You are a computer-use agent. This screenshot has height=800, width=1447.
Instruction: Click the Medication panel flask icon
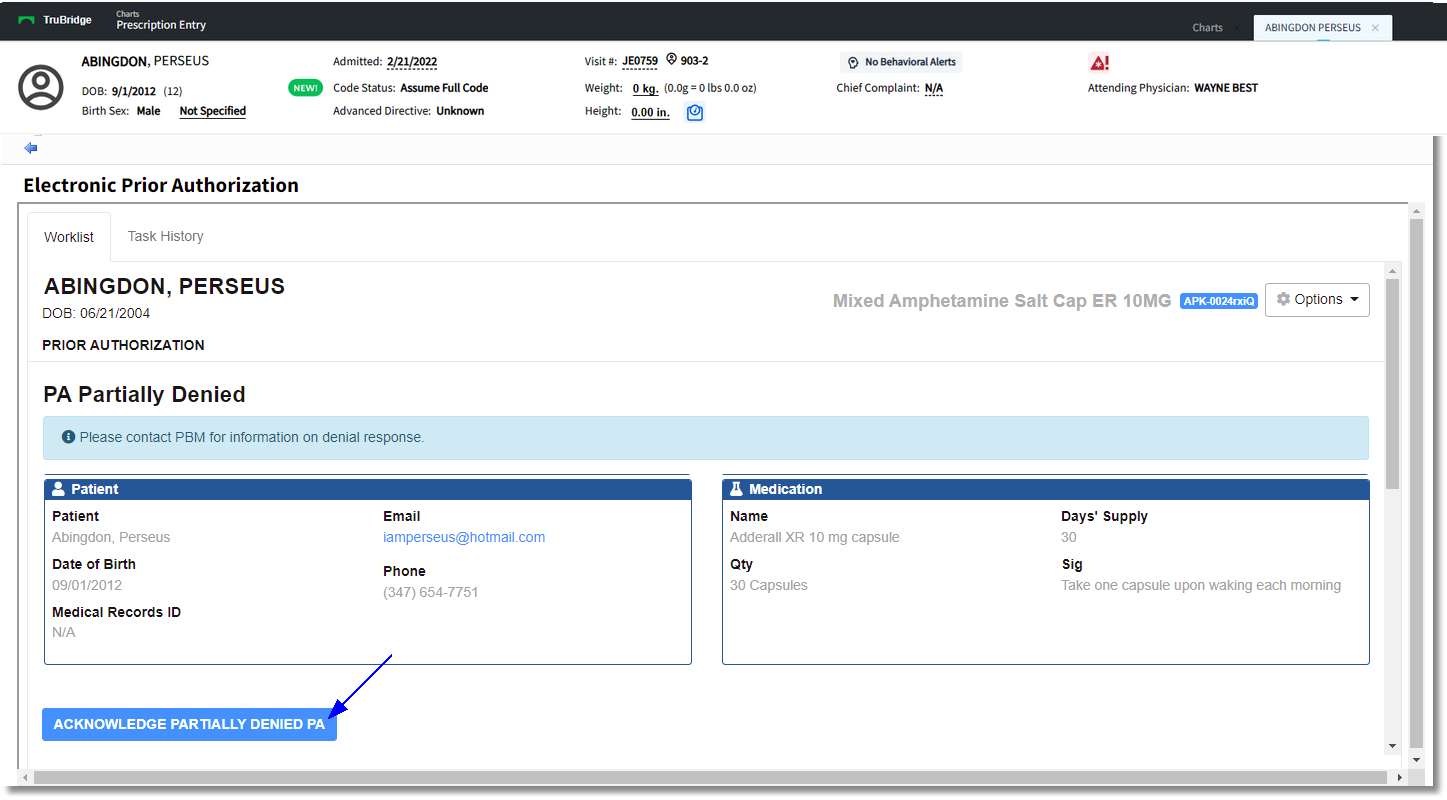pyautogui.click(x=736, y=489)
